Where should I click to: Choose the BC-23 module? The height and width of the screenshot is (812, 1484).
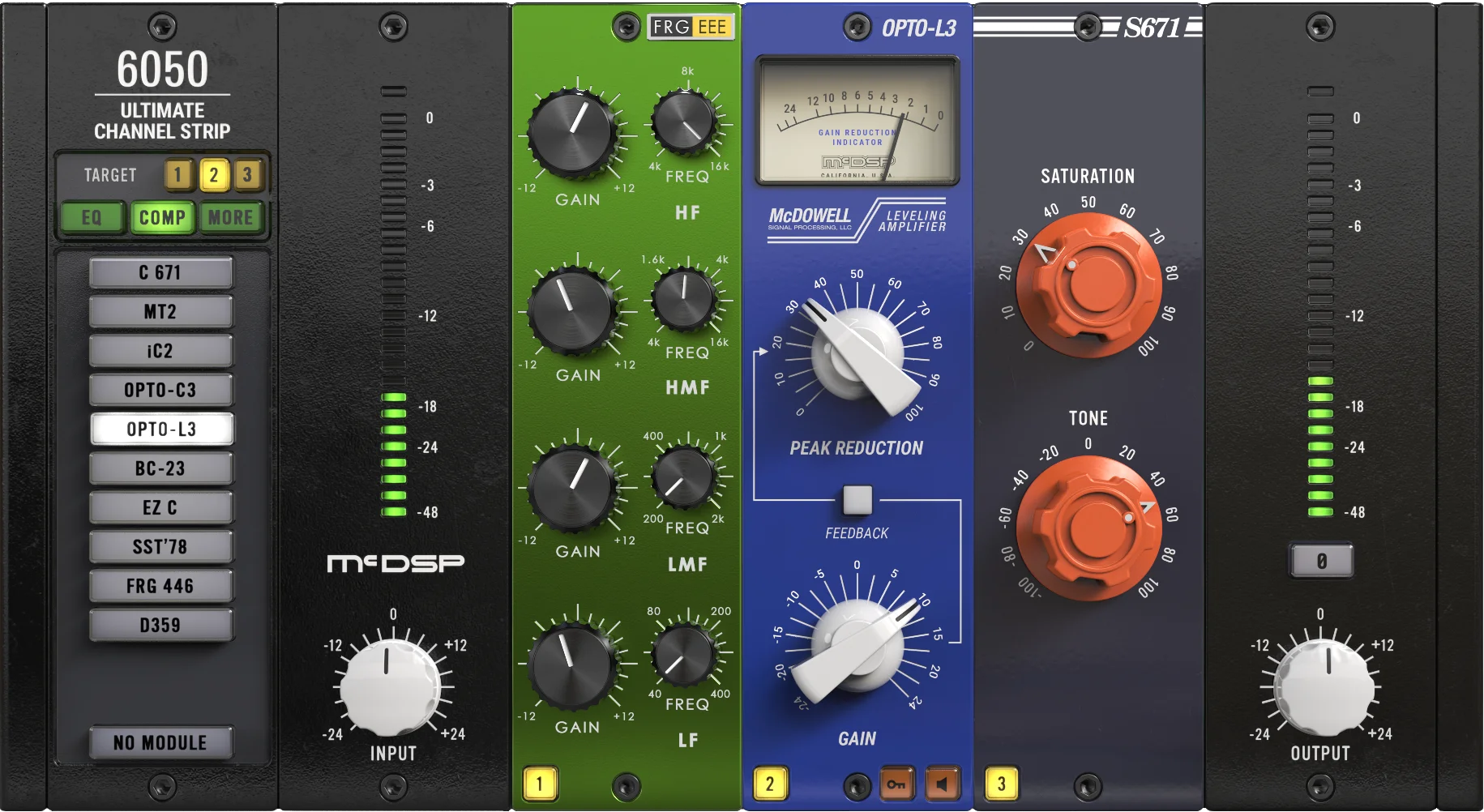(160, 468)
